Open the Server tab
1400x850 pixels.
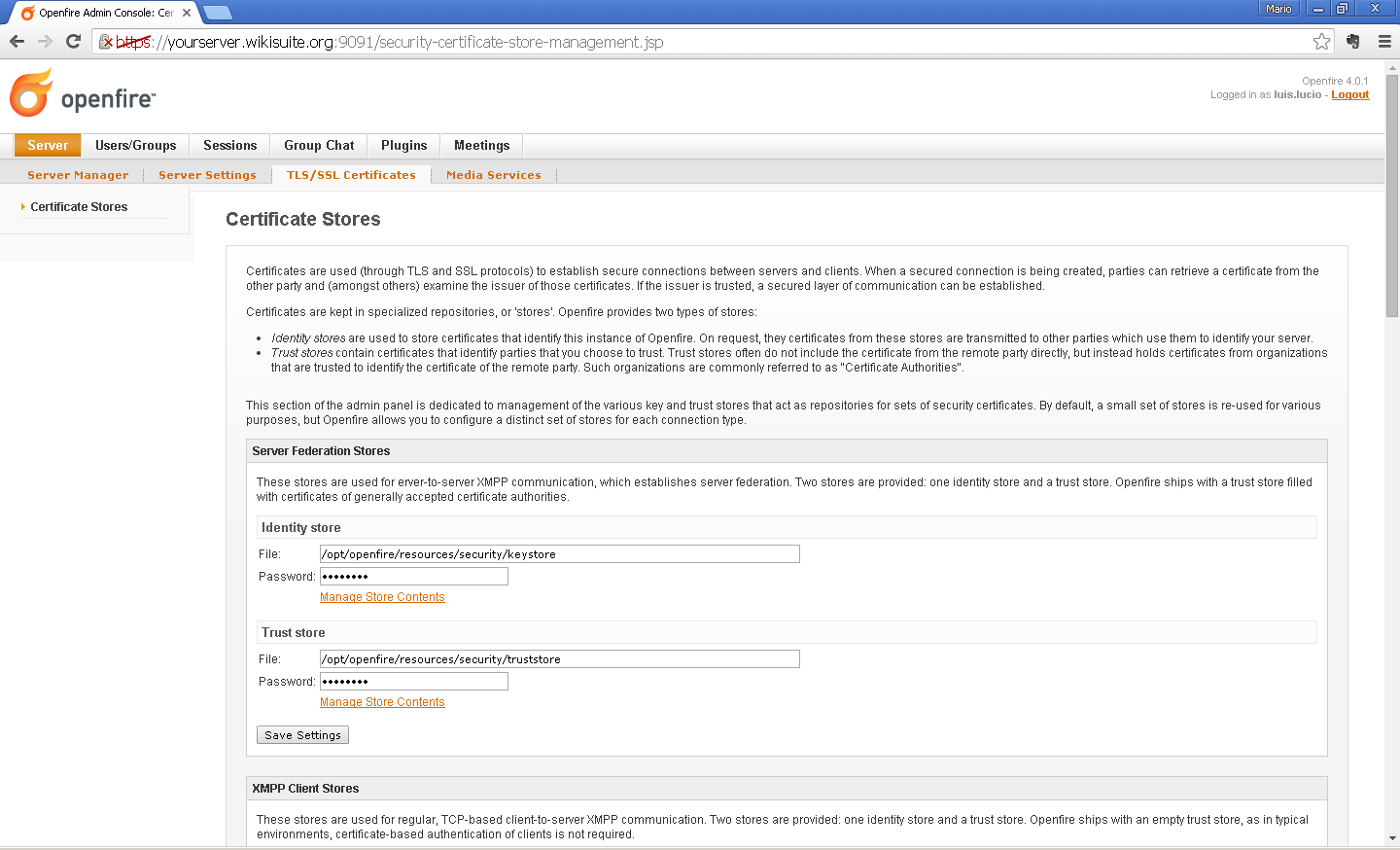(48, 146)
